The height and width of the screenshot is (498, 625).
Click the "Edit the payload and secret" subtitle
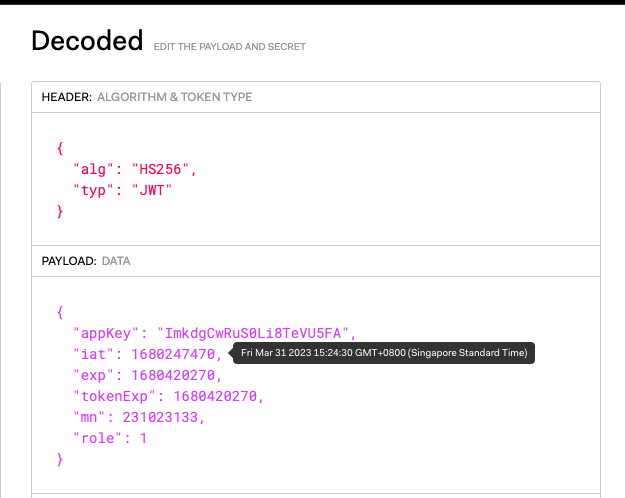click(229, 47)
